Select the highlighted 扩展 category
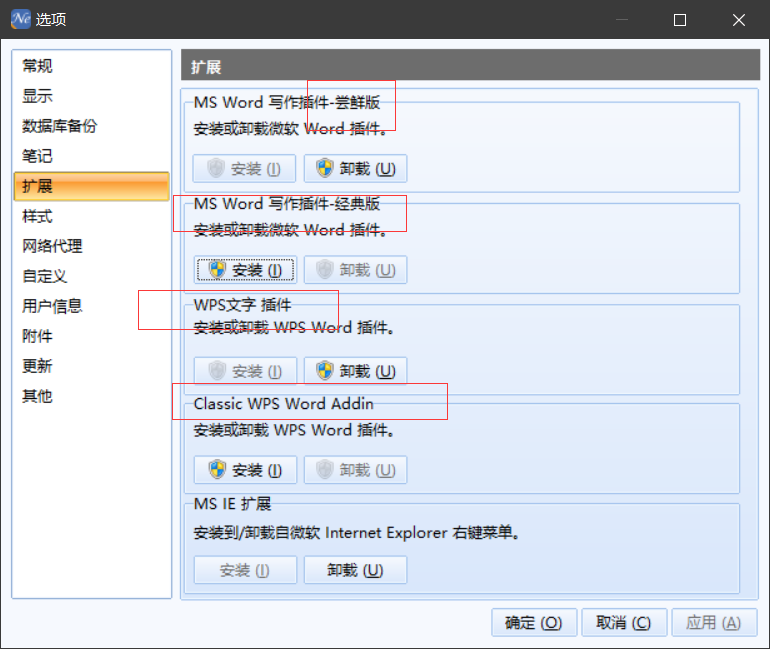The image size is (770, 649). [92, 186]
